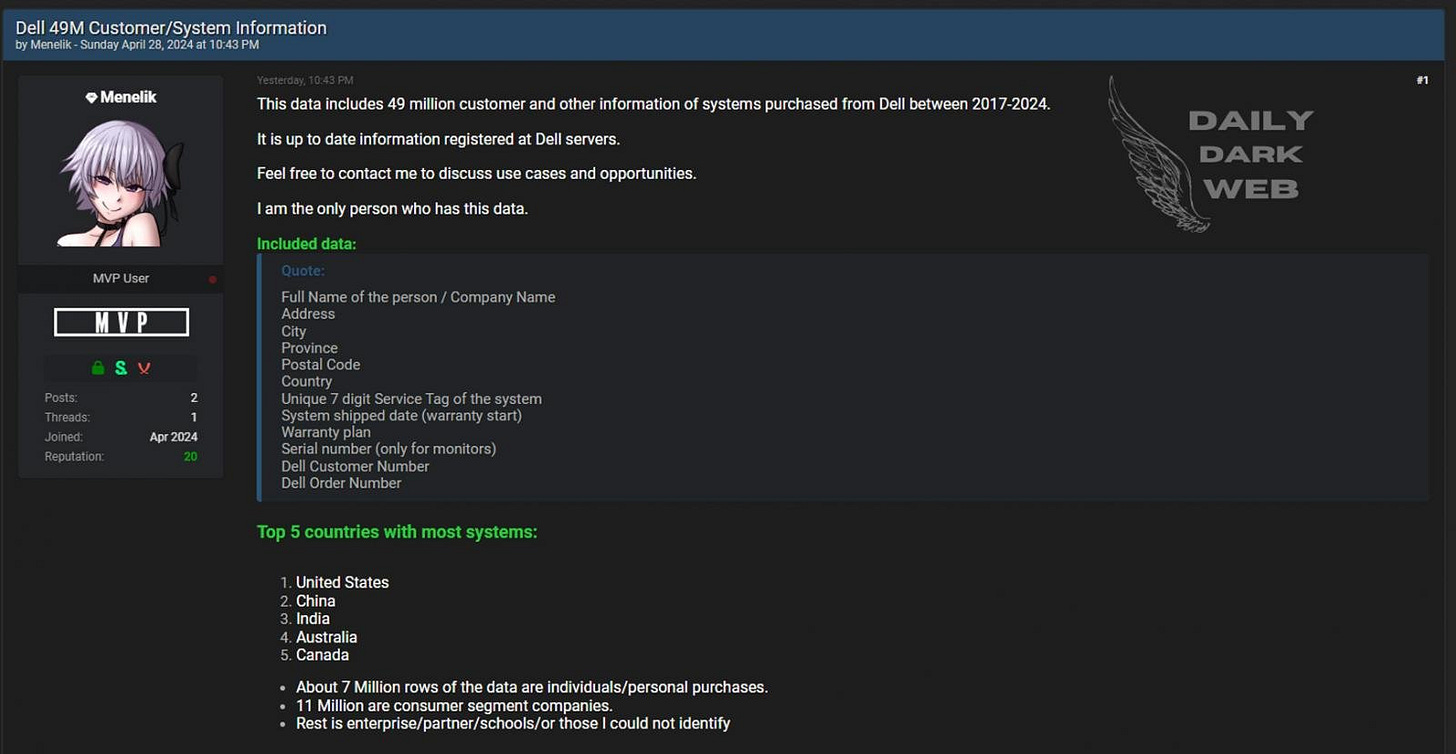1456x754 pixels.
Task: Click the joined date Apr 2024
Action: click(x=173, y=436)
